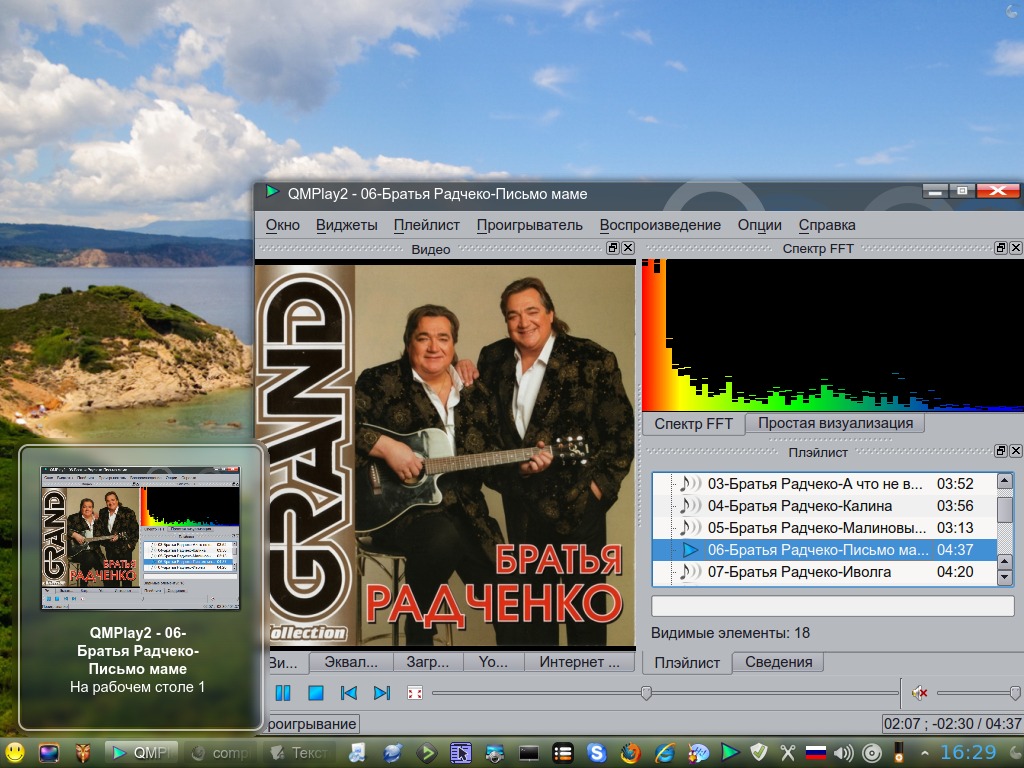Open the Проигрыватель menu
This screenshot has width=1024, height=768.
click(x=530, y=225)
